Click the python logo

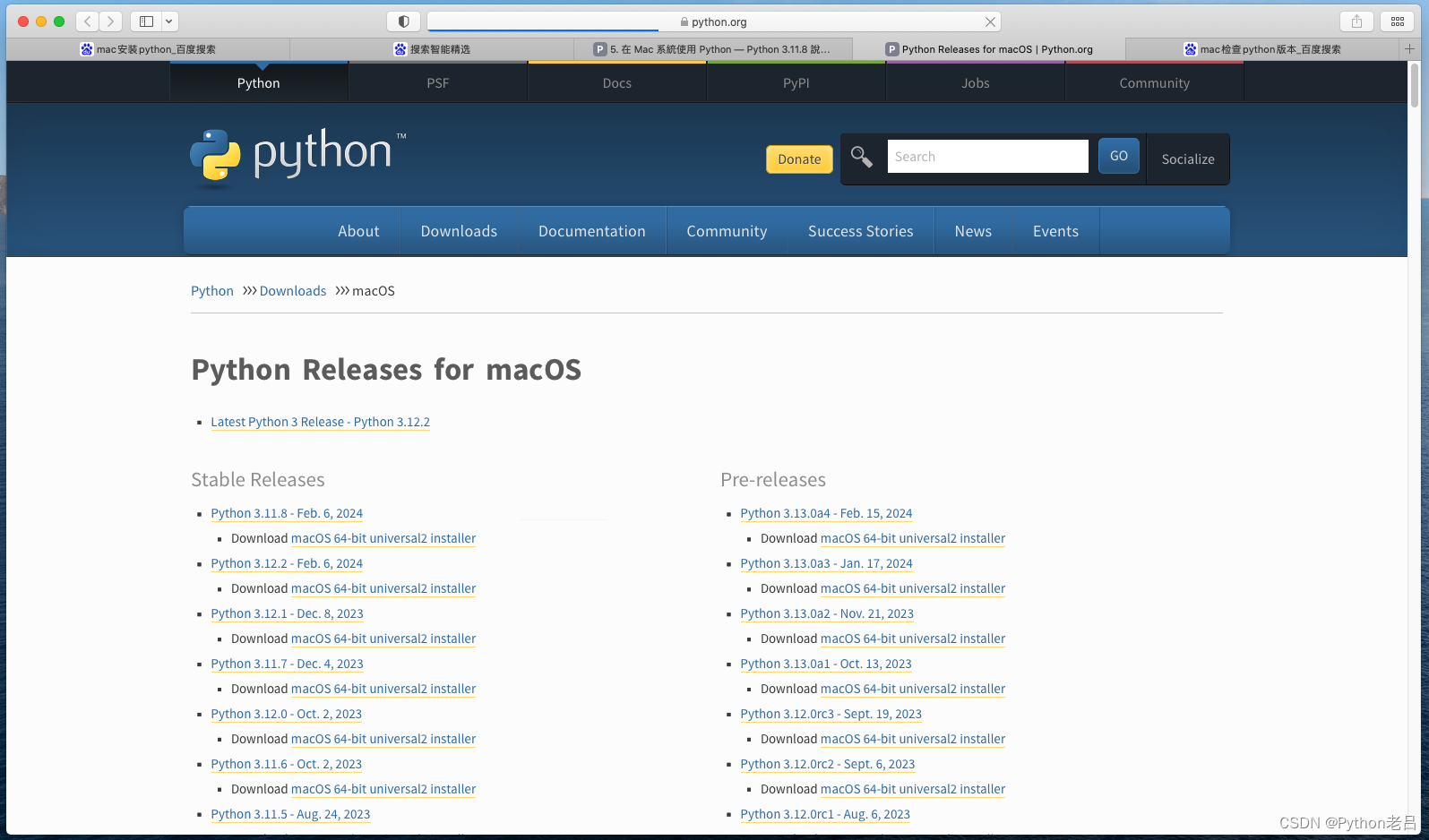click(x=297, y=157)
